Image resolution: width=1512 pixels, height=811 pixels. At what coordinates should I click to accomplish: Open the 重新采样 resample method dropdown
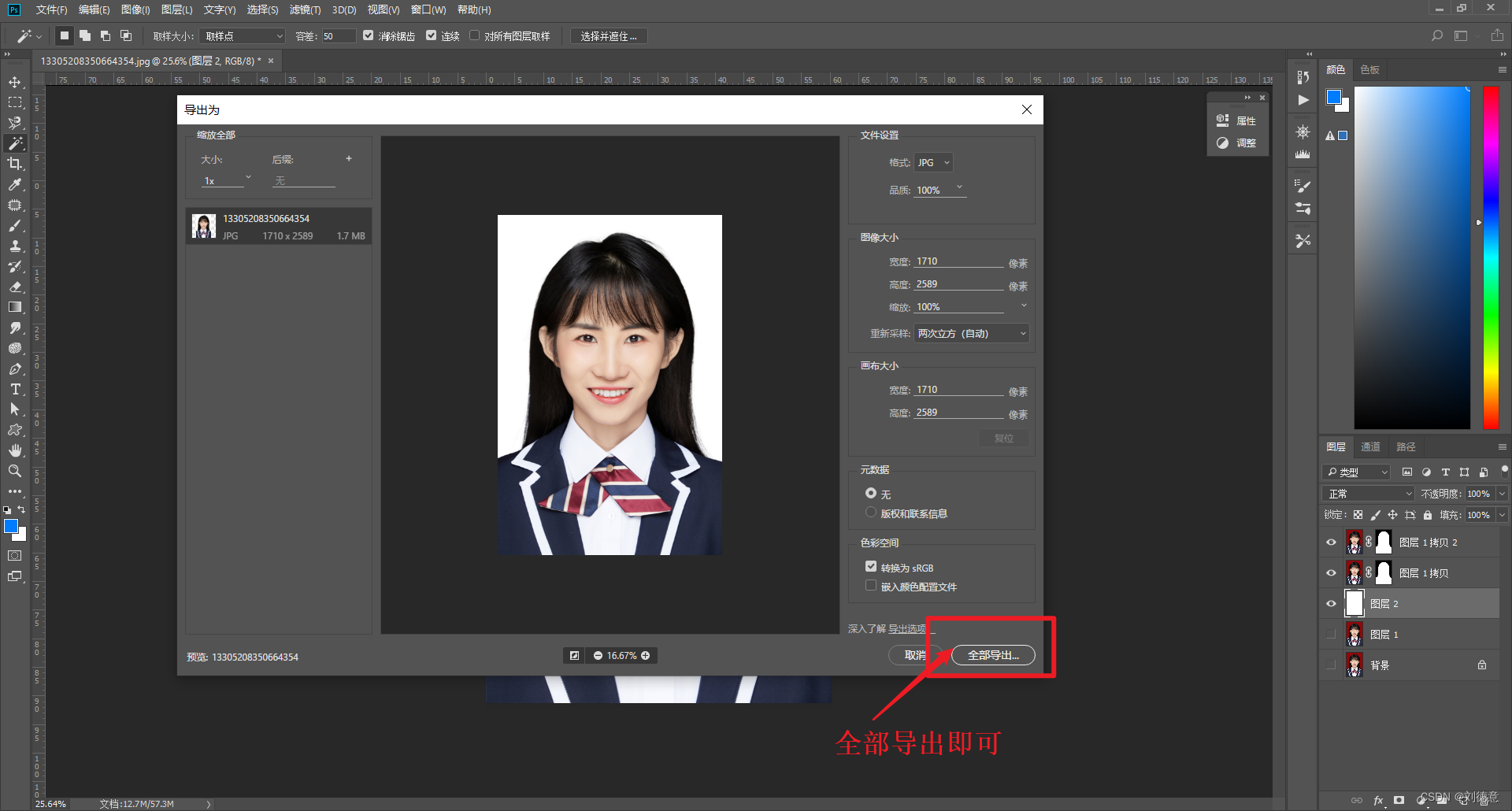click(x=972, y=333)
